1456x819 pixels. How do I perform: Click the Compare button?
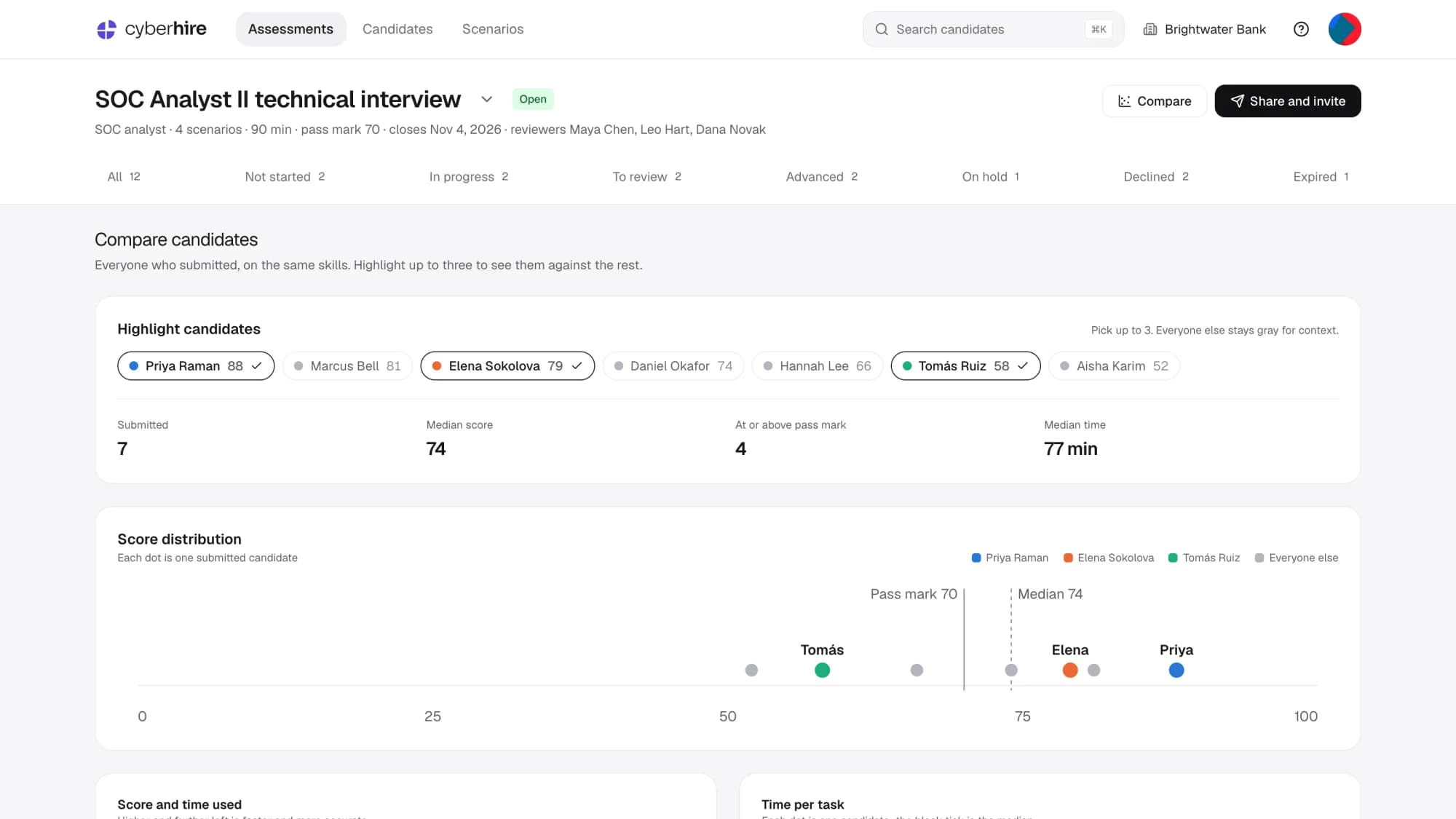coord(1155,101)
